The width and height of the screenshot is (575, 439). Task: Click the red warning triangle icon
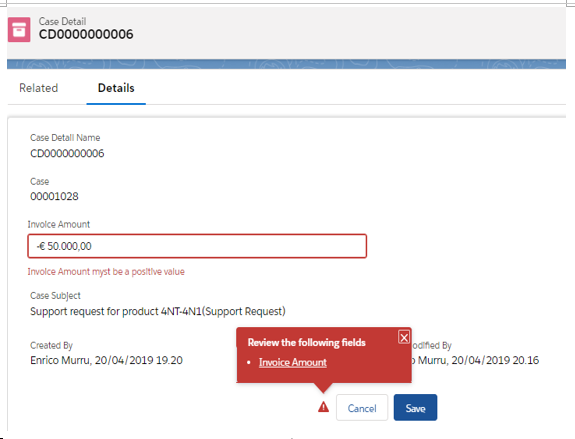pos(323,407)
